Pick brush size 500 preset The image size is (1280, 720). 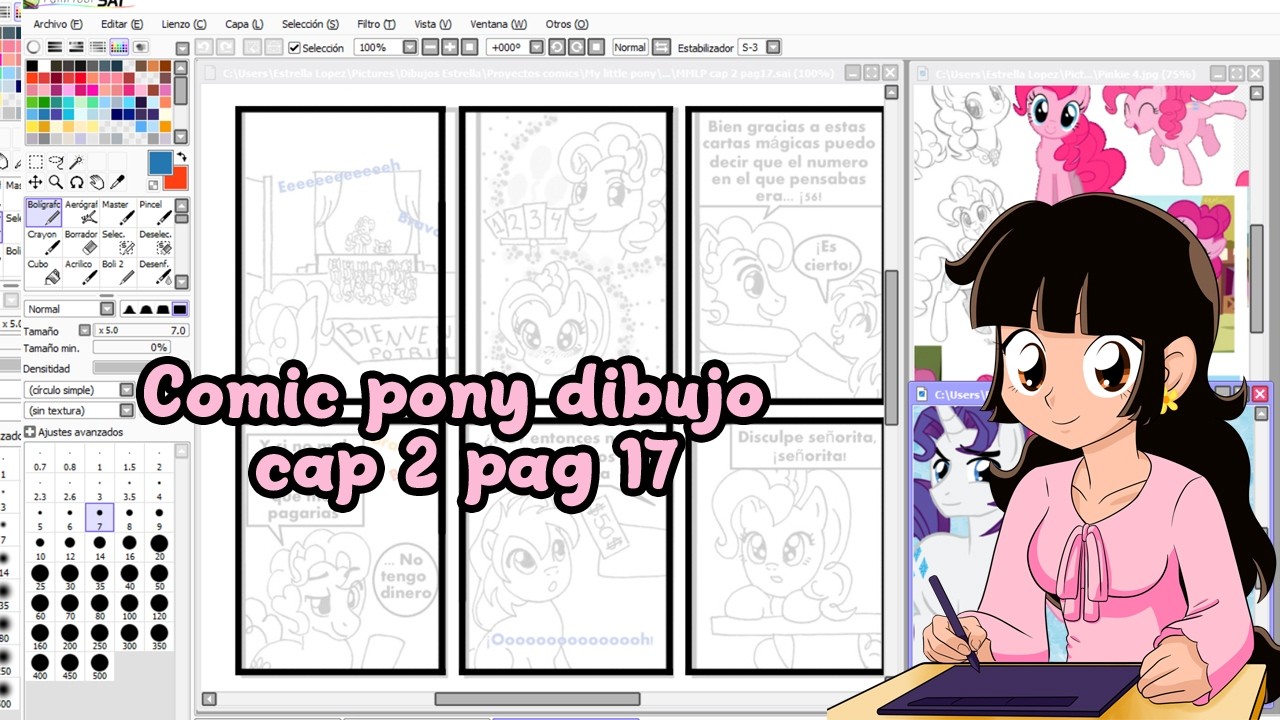tap(99, 668)
